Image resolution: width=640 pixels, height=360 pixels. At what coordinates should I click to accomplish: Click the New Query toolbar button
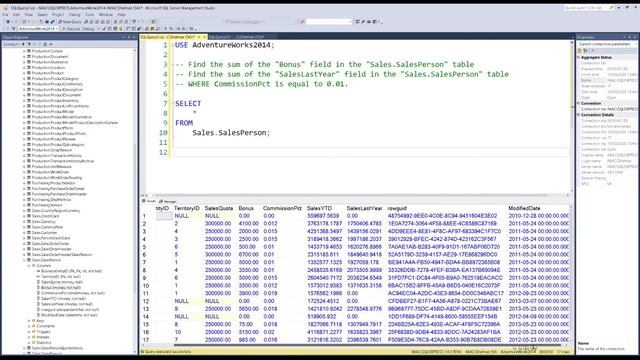coord(70,22)
